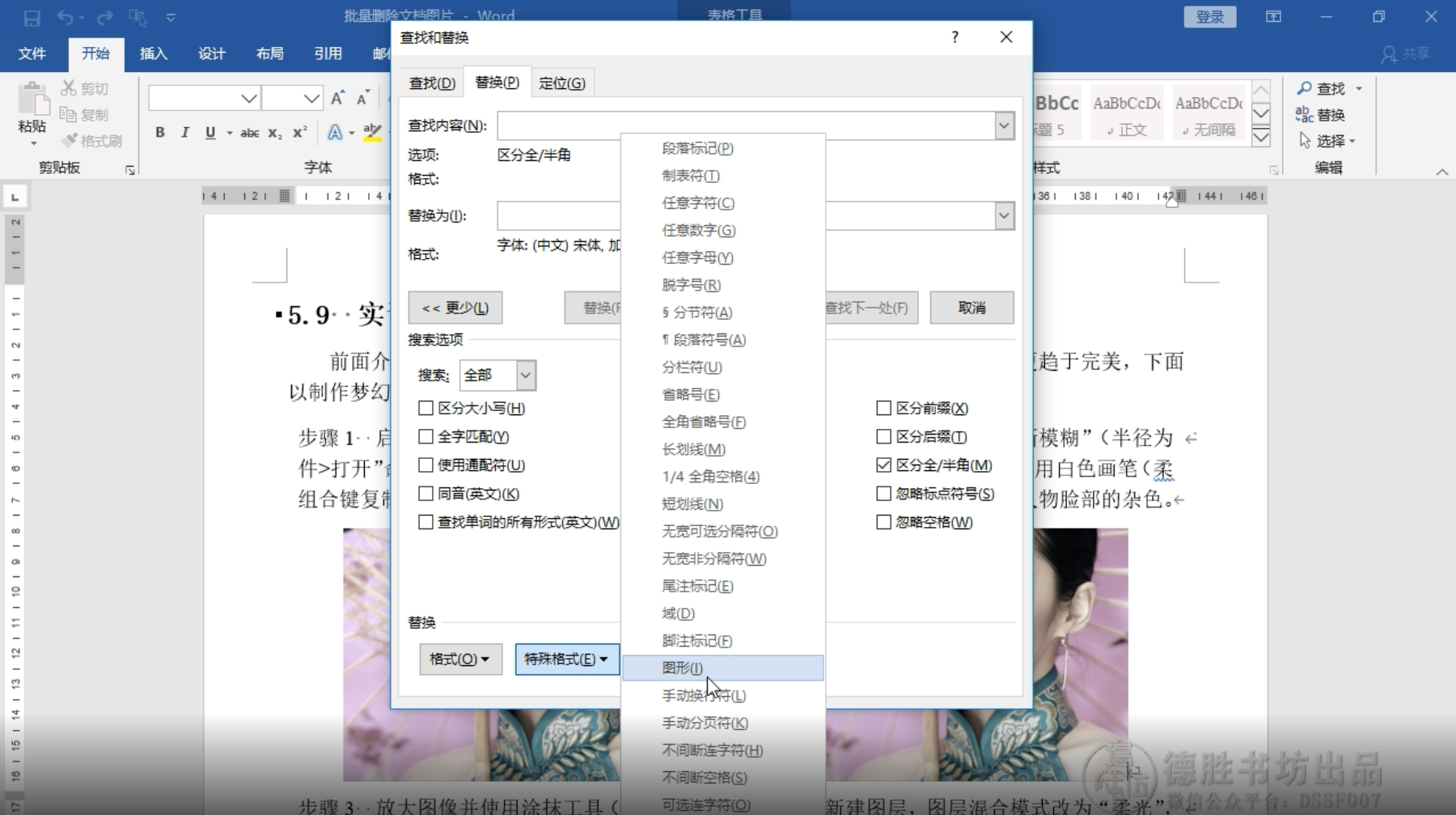The height and width of the screenshot is (815, 1456).
Task: Disable the 区分全/半角 checkbox
Action: coord(883,465)
